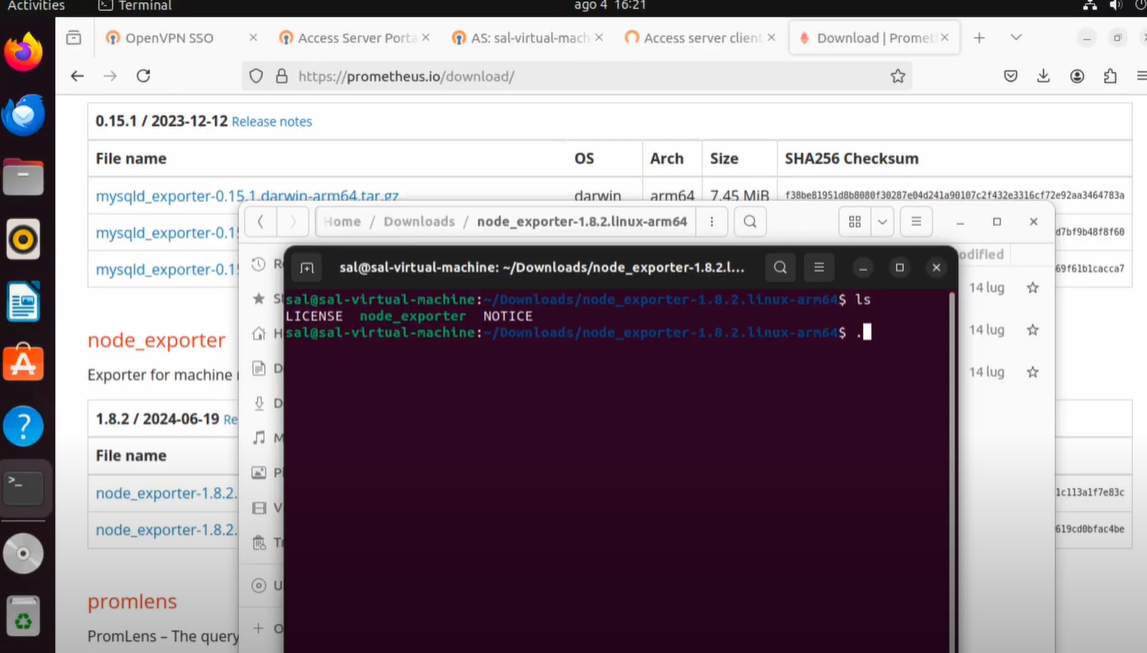The width and height of the screenshot is (1147, 653).
Task: Close the OpenVPN SSO tab
Action: coord(253,37)
